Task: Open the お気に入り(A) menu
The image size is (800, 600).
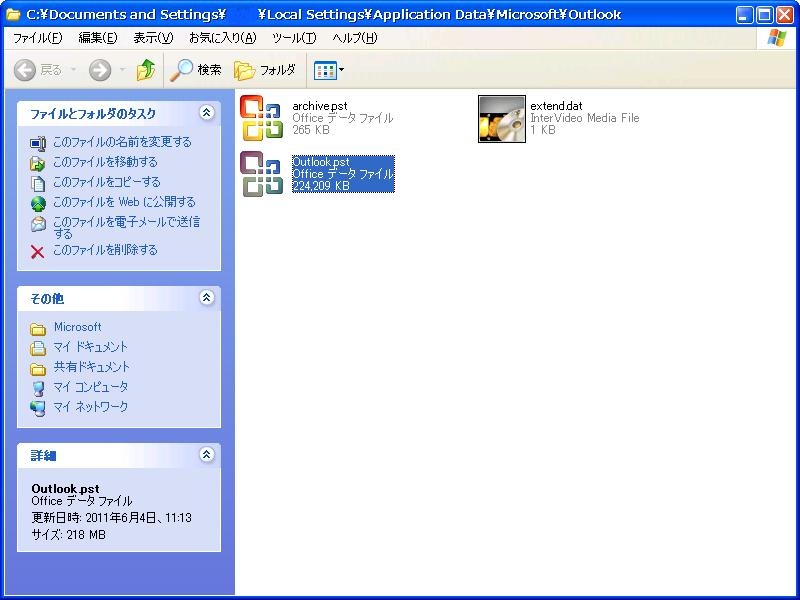Action: [x=222, y=38]
